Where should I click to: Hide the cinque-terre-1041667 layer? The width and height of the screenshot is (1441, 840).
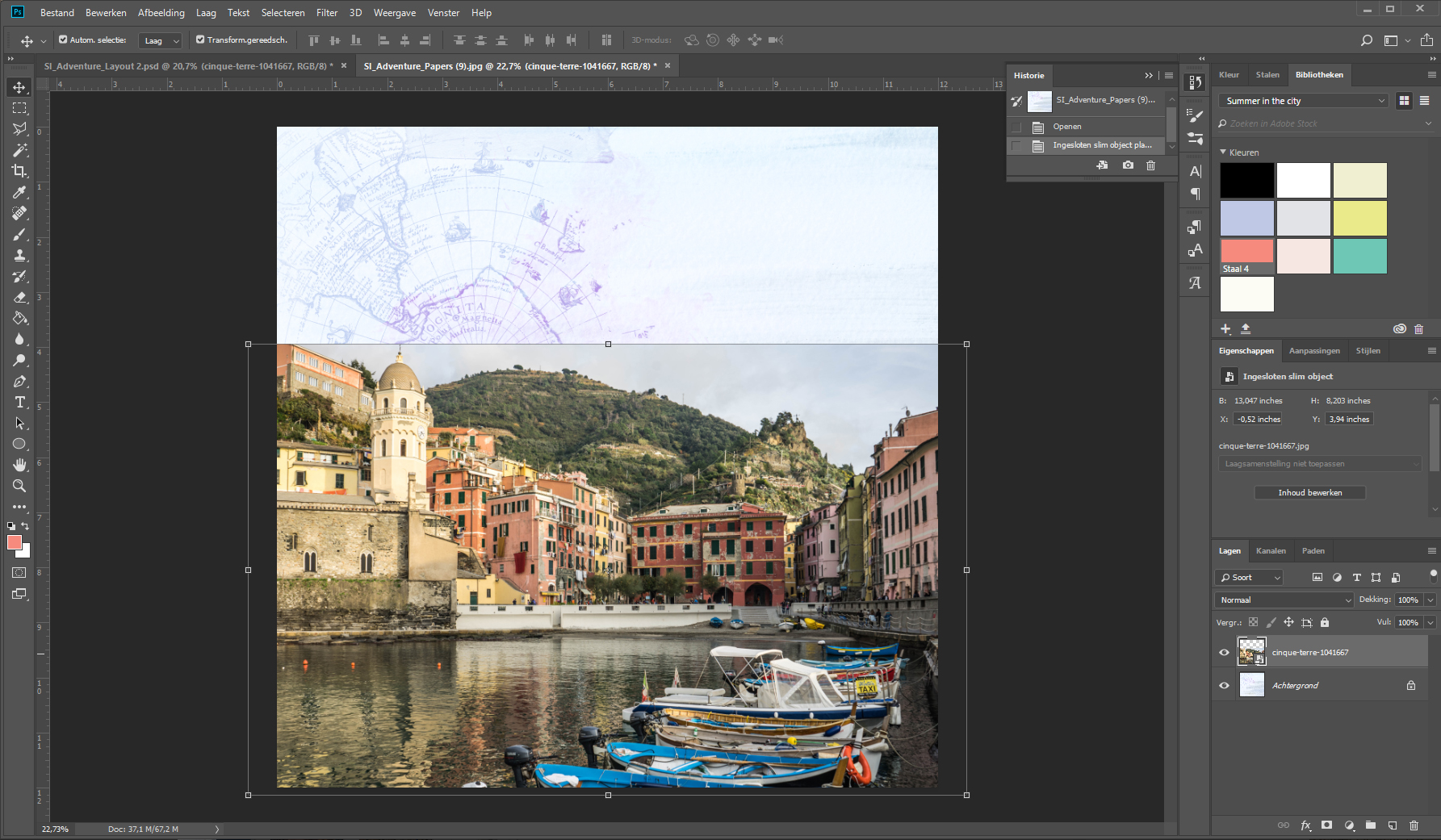pos(1224,652)
